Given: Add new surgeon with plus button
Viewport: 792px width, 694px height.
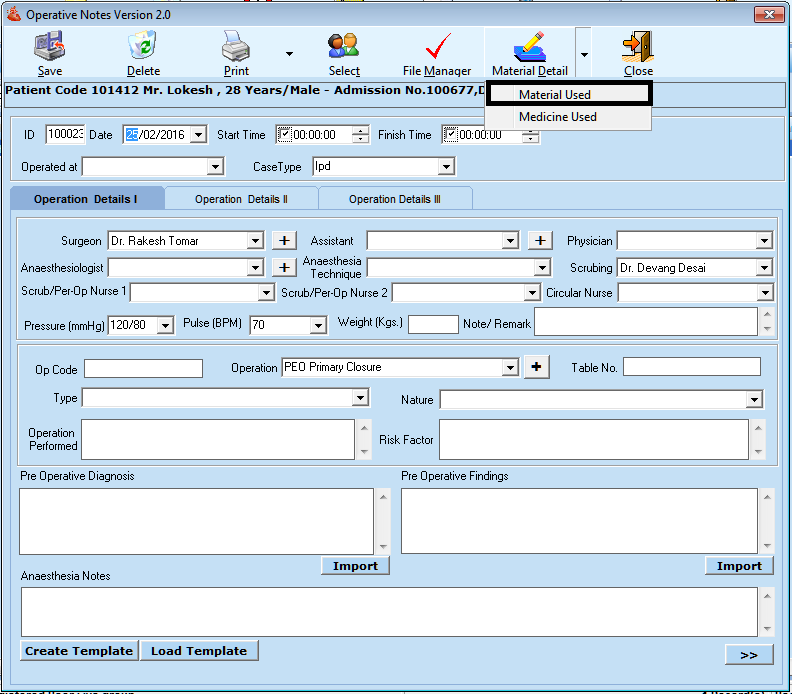Looking at the screenshot, I should coord(284,240).
